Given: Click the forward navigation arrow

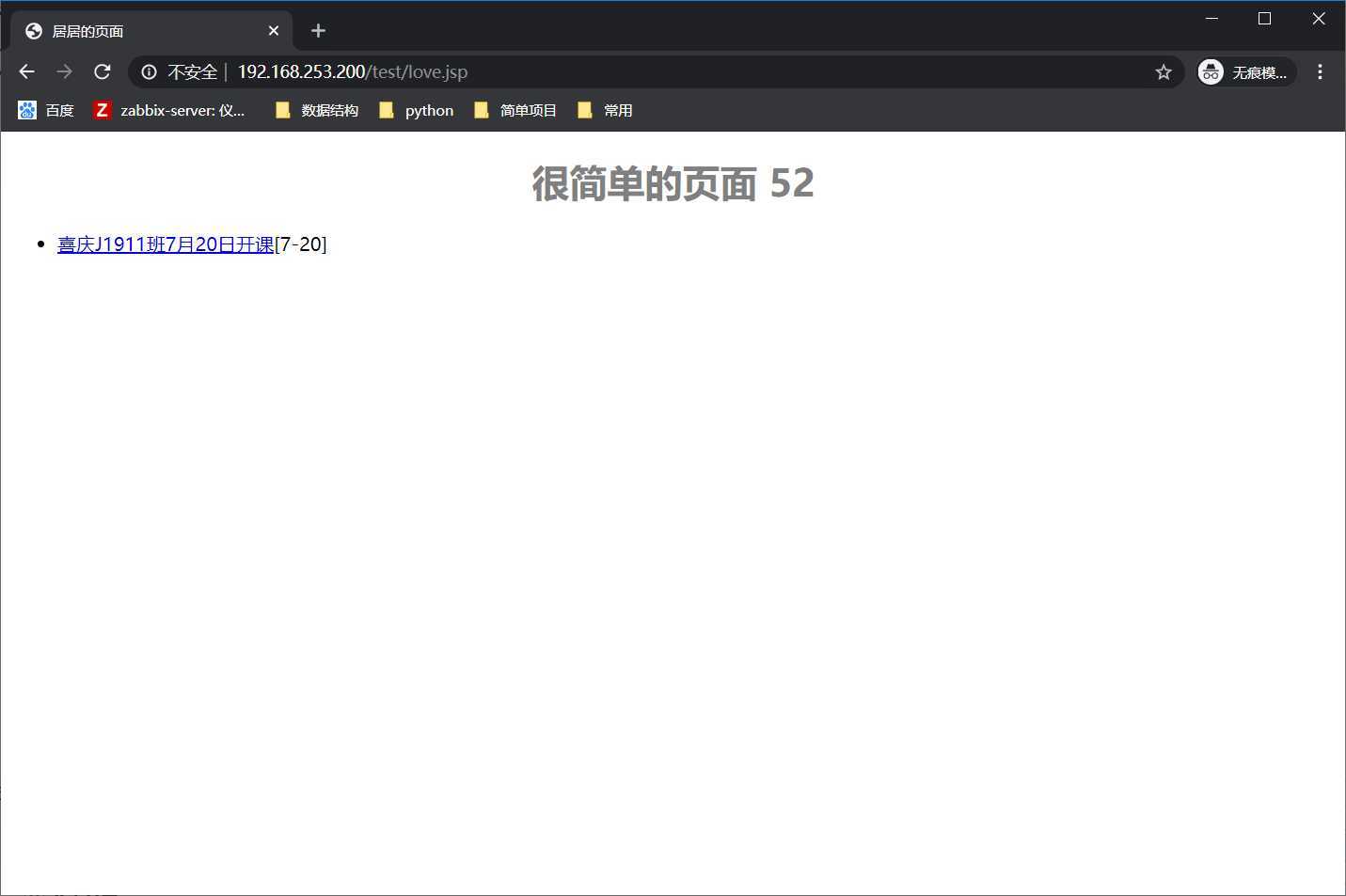Looking at the screenshot, I should point(64,71).
